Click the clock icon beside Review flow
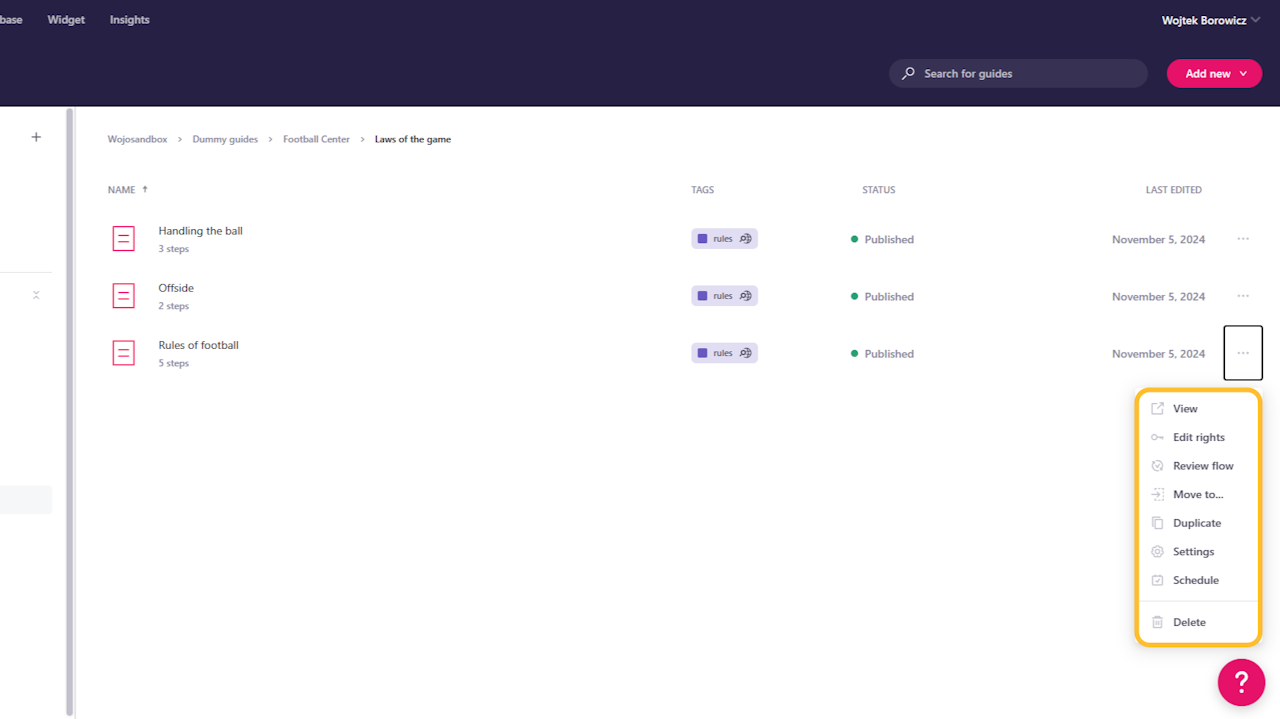This screenshot has height=719, width=1280. 1158,465
